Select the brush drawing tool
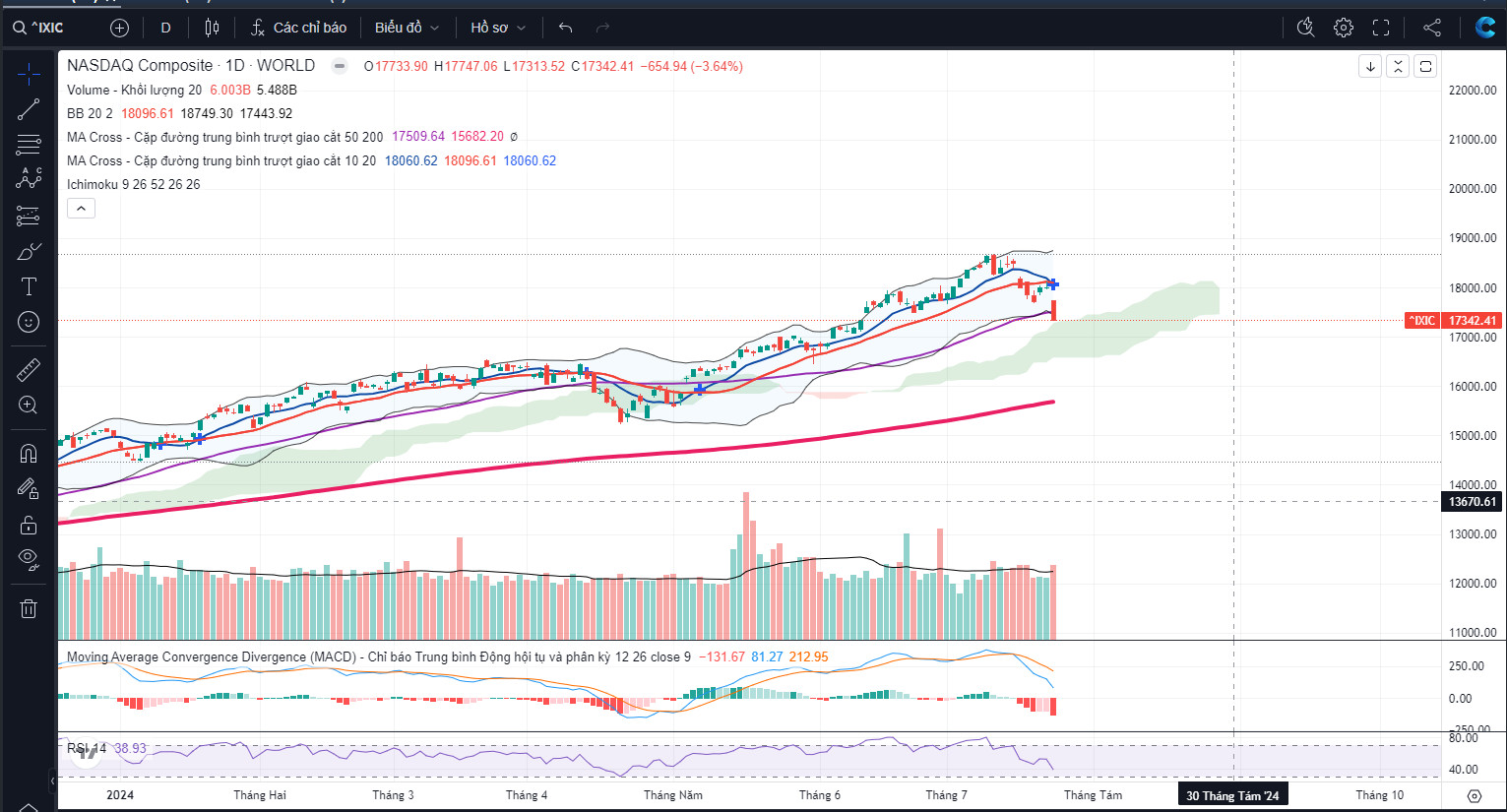The width and height of the screenshot is (1507, 812). coord(29,251)
